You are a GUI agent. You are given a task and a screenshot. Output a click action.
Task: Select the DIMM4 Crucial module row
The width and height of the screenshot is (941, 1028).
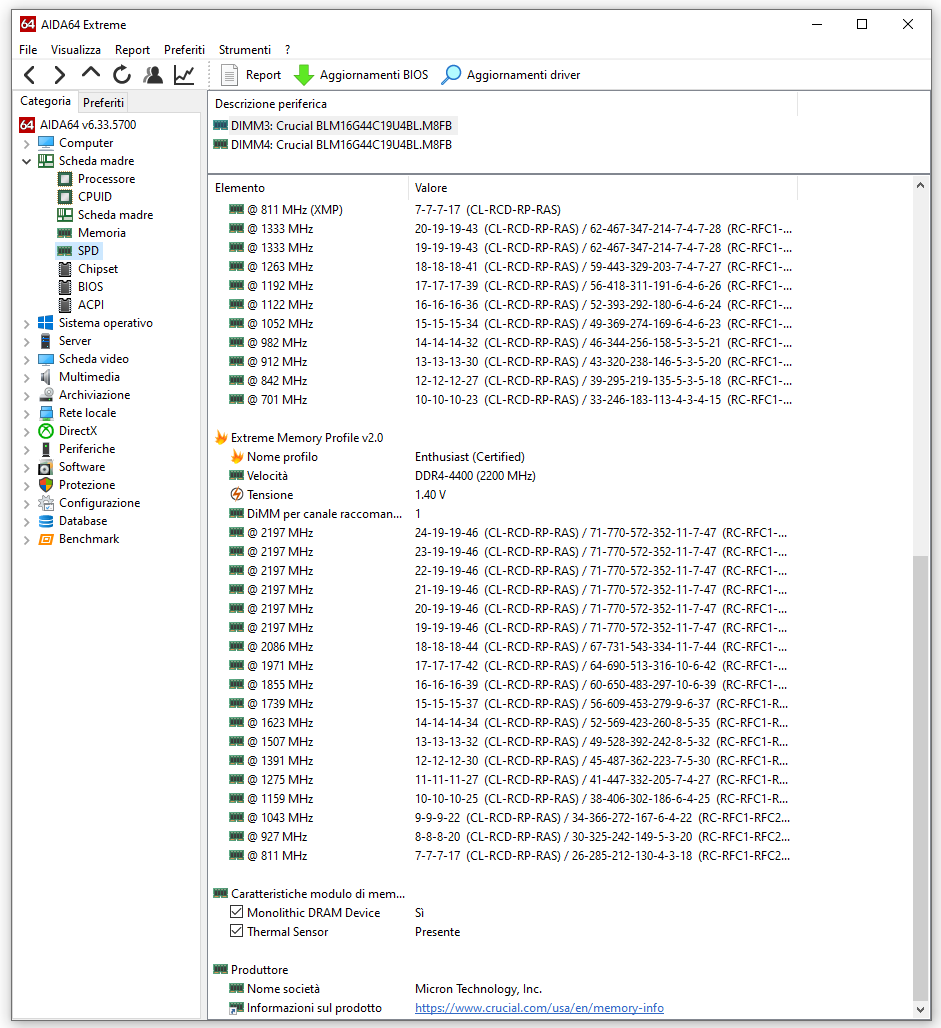333,144
